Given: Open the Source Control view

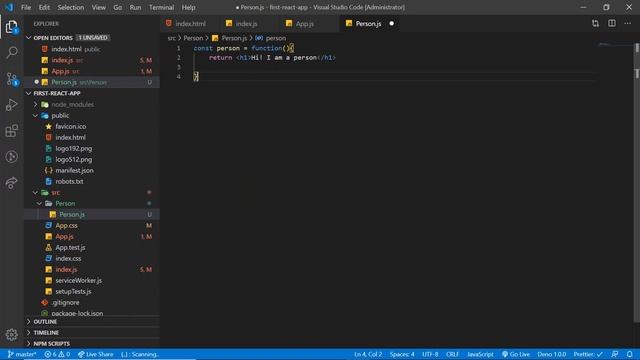Looking at the screenshot, I should point(11,79).
